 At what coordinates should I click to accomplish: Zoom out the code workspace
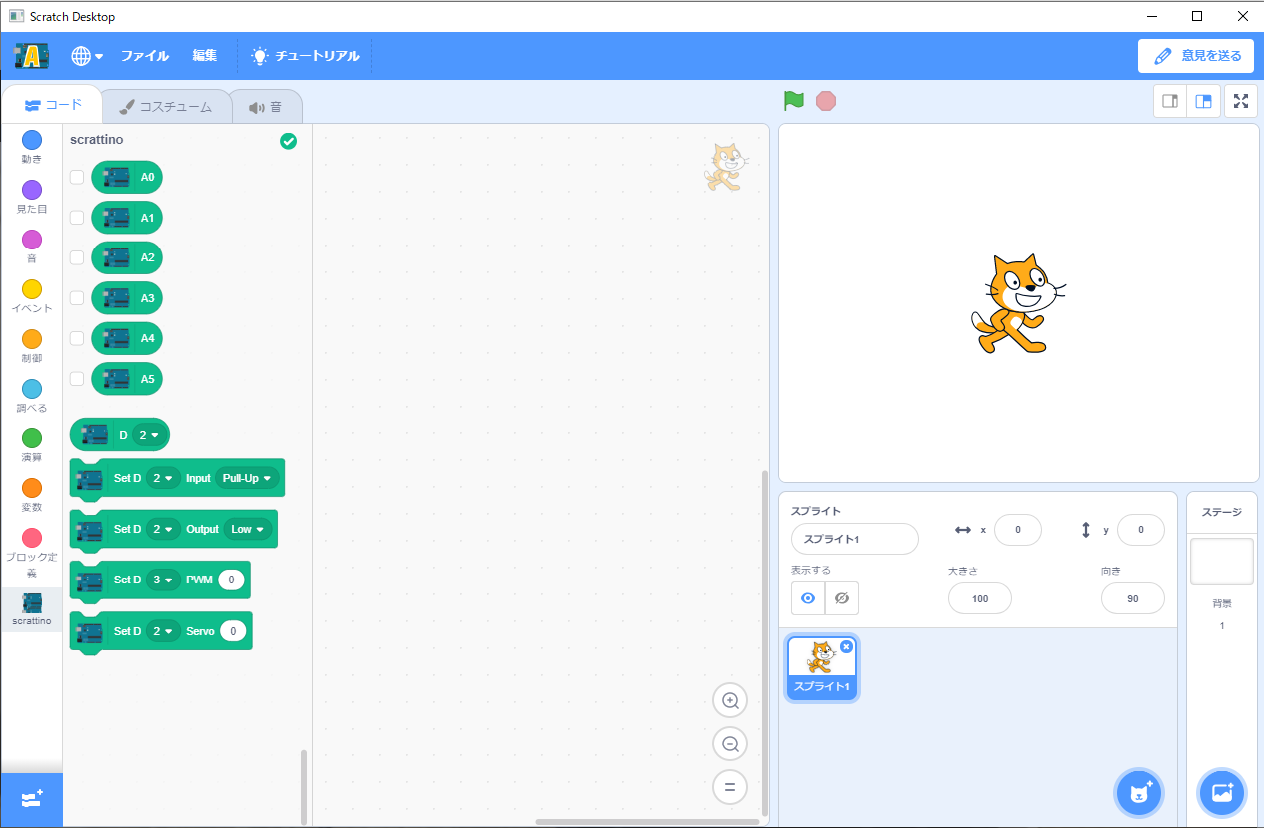click(730, 744)
